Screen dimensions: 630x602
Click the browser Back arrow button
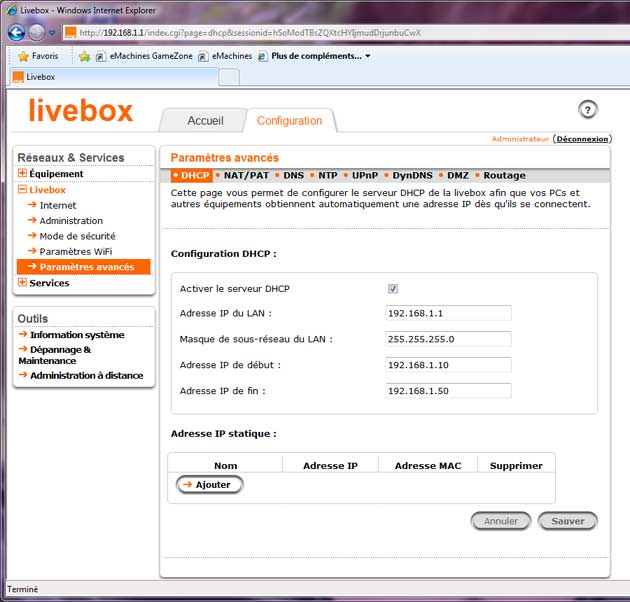[16, 33]
